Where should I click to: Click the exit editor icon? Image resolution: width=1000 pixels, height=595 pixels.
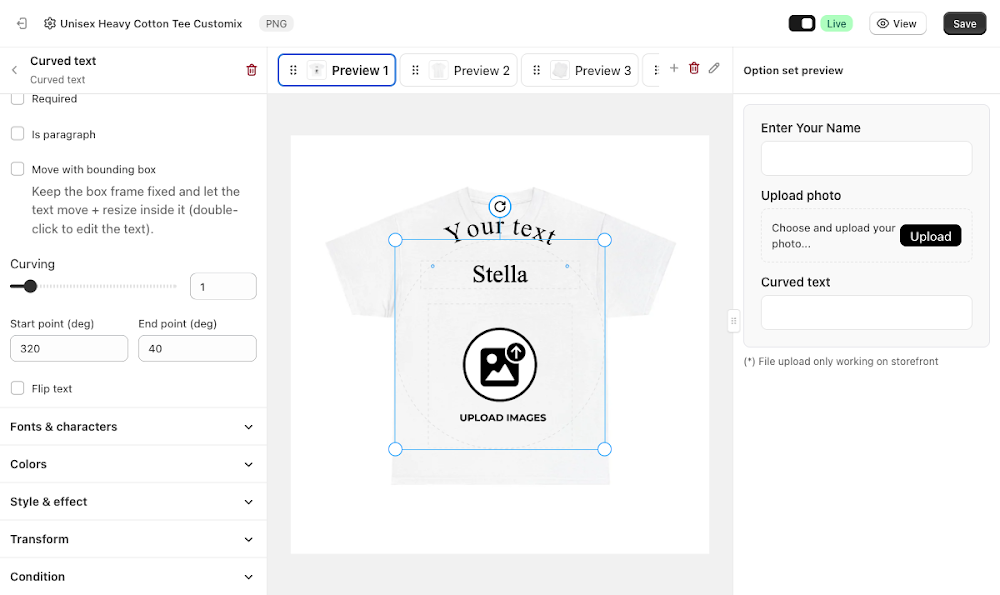pos(22,24)
